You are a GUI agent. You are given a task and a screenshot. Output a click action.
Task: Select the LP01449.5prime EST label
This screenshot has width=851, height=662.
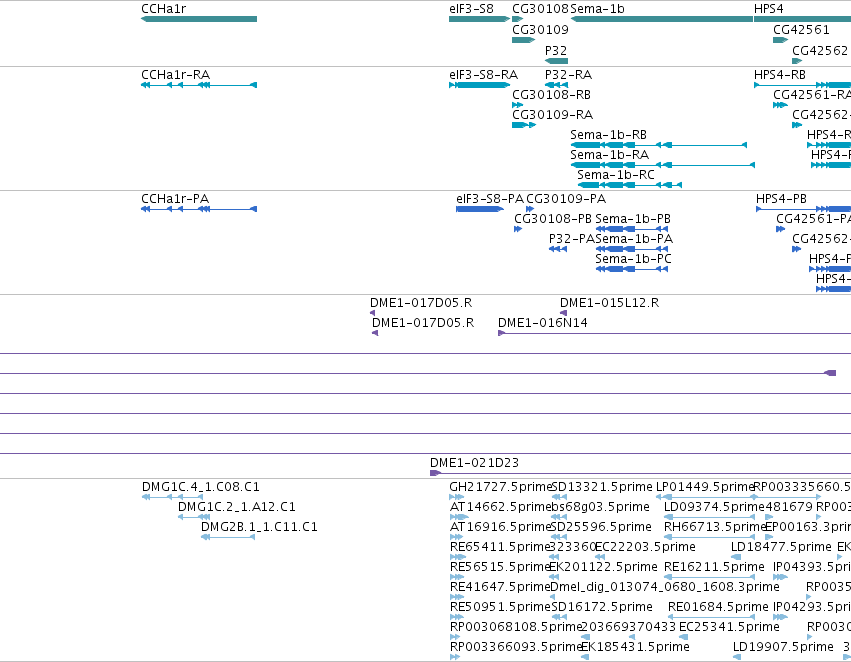pos(705,487)
